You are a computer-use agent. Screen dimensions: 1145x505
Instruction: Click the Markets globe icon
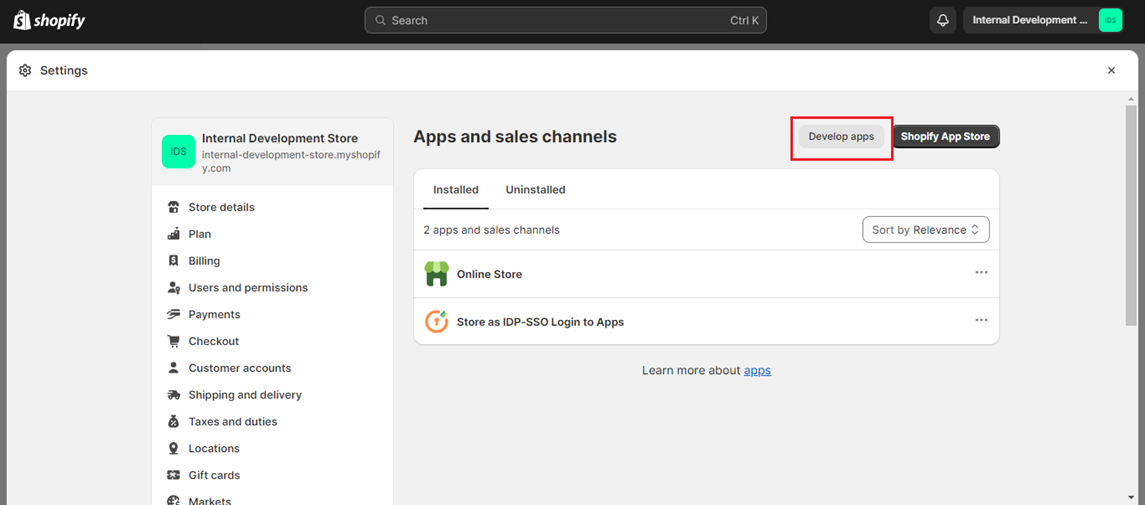tap(174, 501)
